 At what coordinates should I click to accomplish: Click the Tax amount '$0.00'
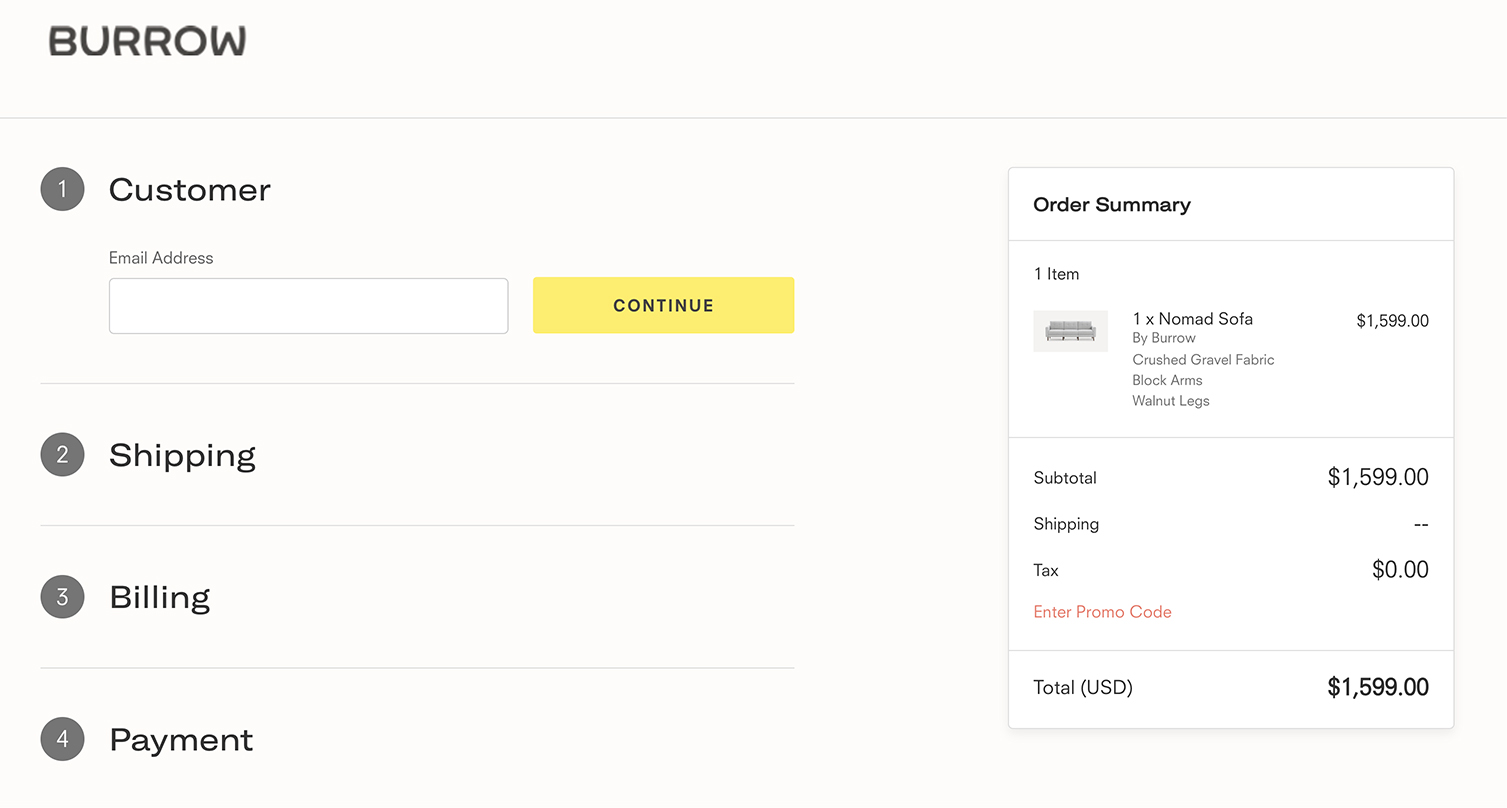click(1400, 570)
